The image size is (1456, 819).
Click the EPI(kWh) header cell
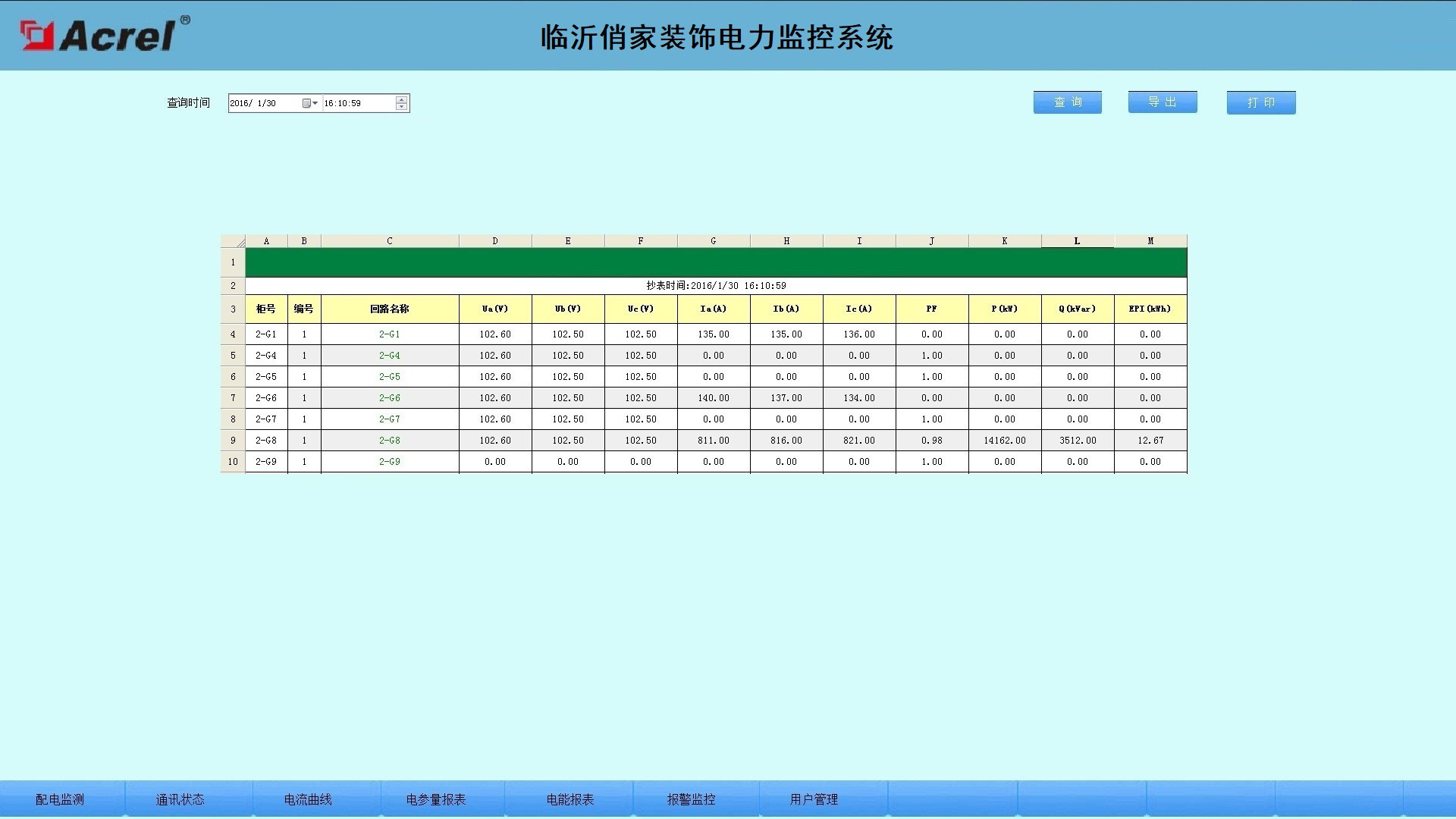tap(1150, 309)
